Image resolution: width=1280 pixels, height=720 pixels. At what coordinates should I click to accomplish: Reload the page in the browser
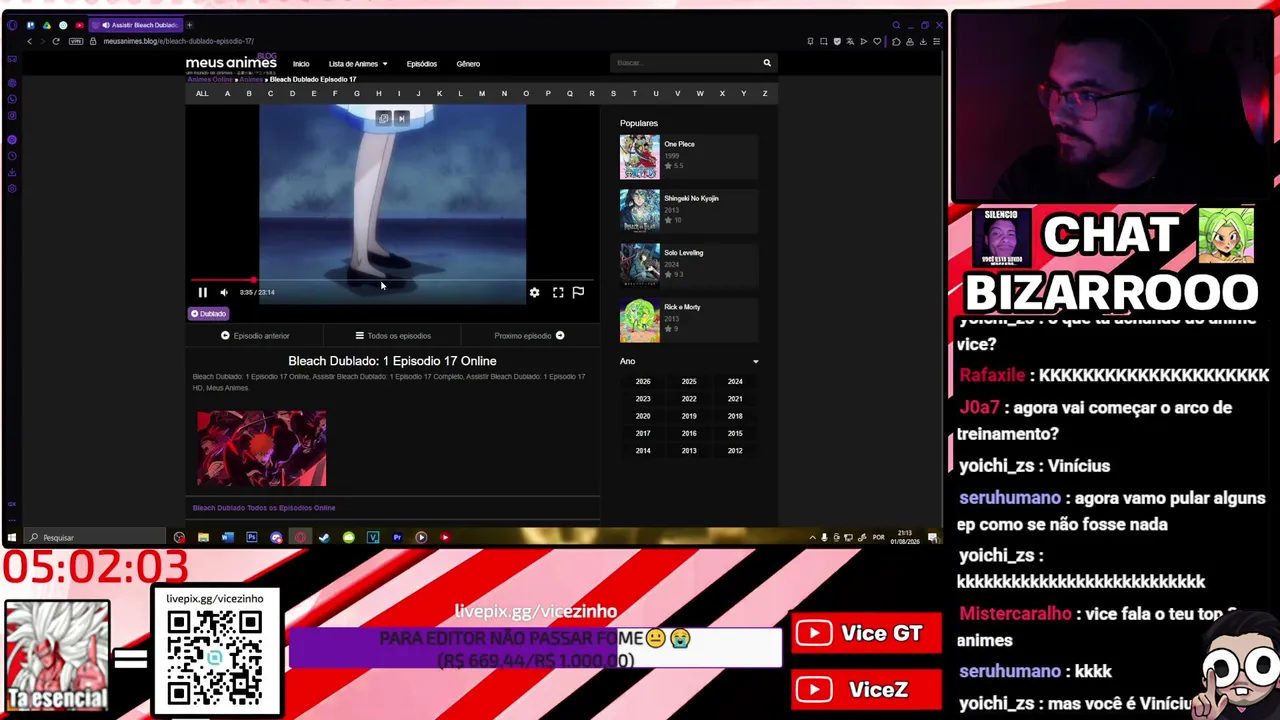56,41
